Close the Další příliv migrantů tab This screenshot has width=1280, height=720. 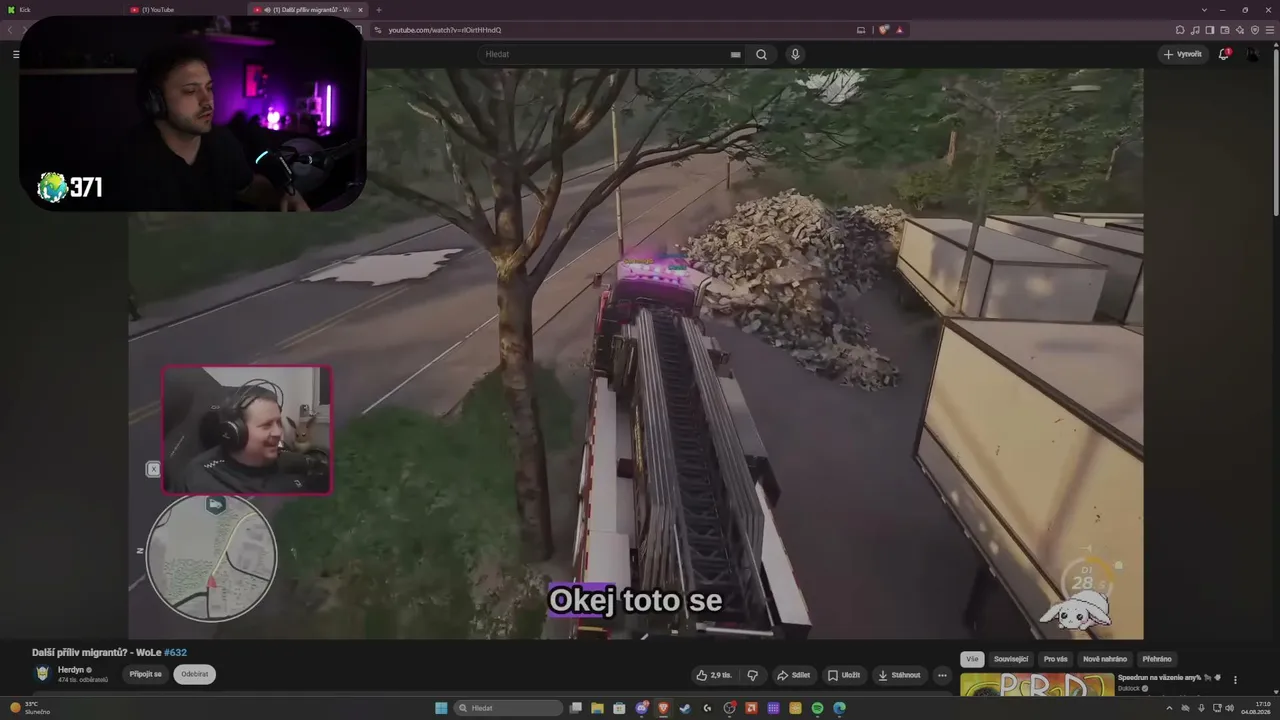tap(361, 10)
